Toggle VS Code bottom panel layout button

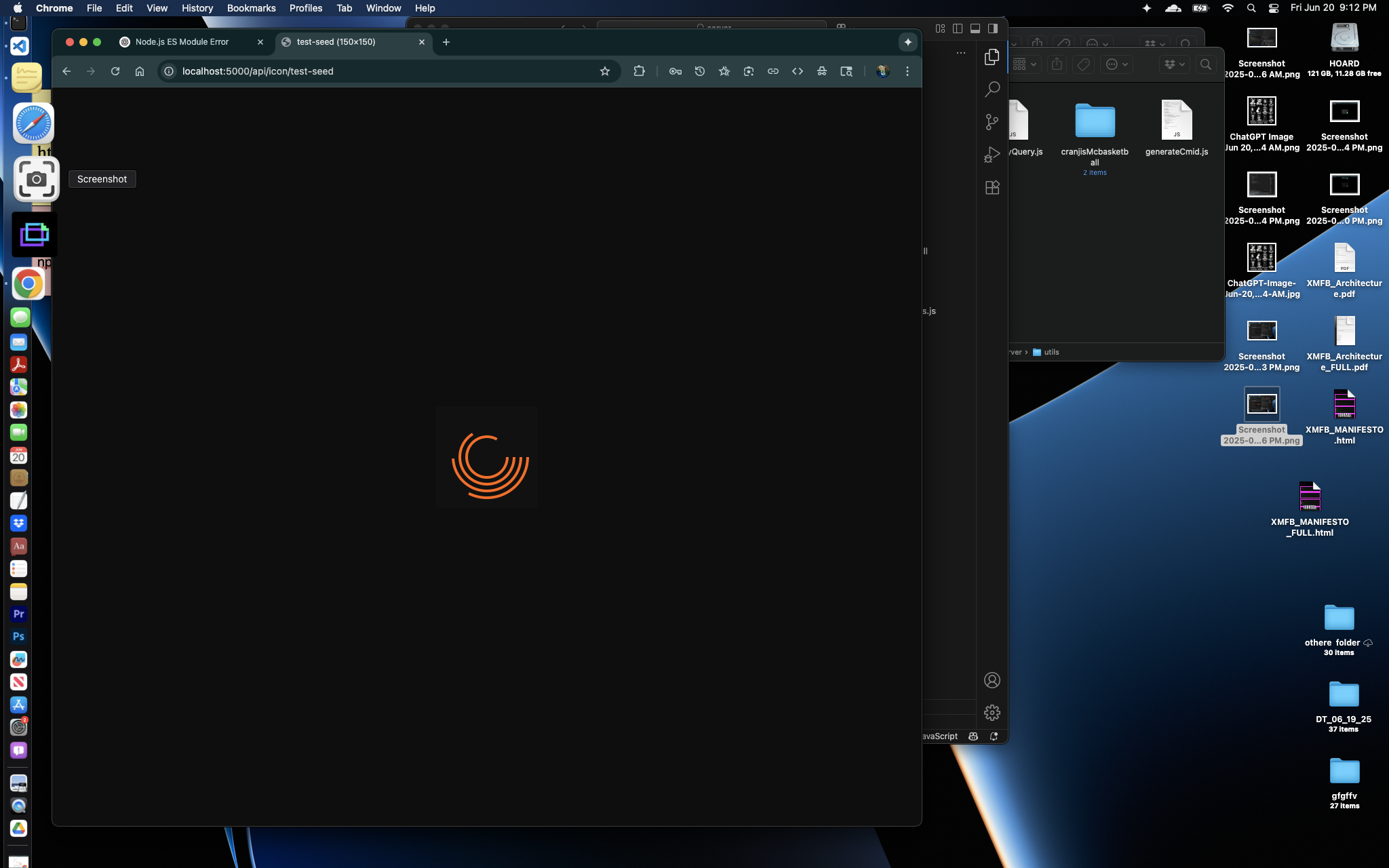pyautogui.click(x=975, y=28)
